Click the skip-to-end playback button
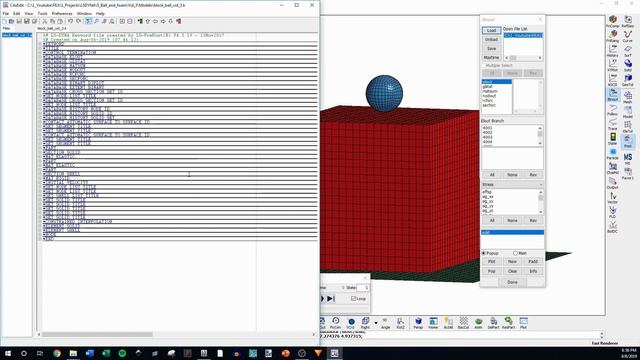 (331, 299)
